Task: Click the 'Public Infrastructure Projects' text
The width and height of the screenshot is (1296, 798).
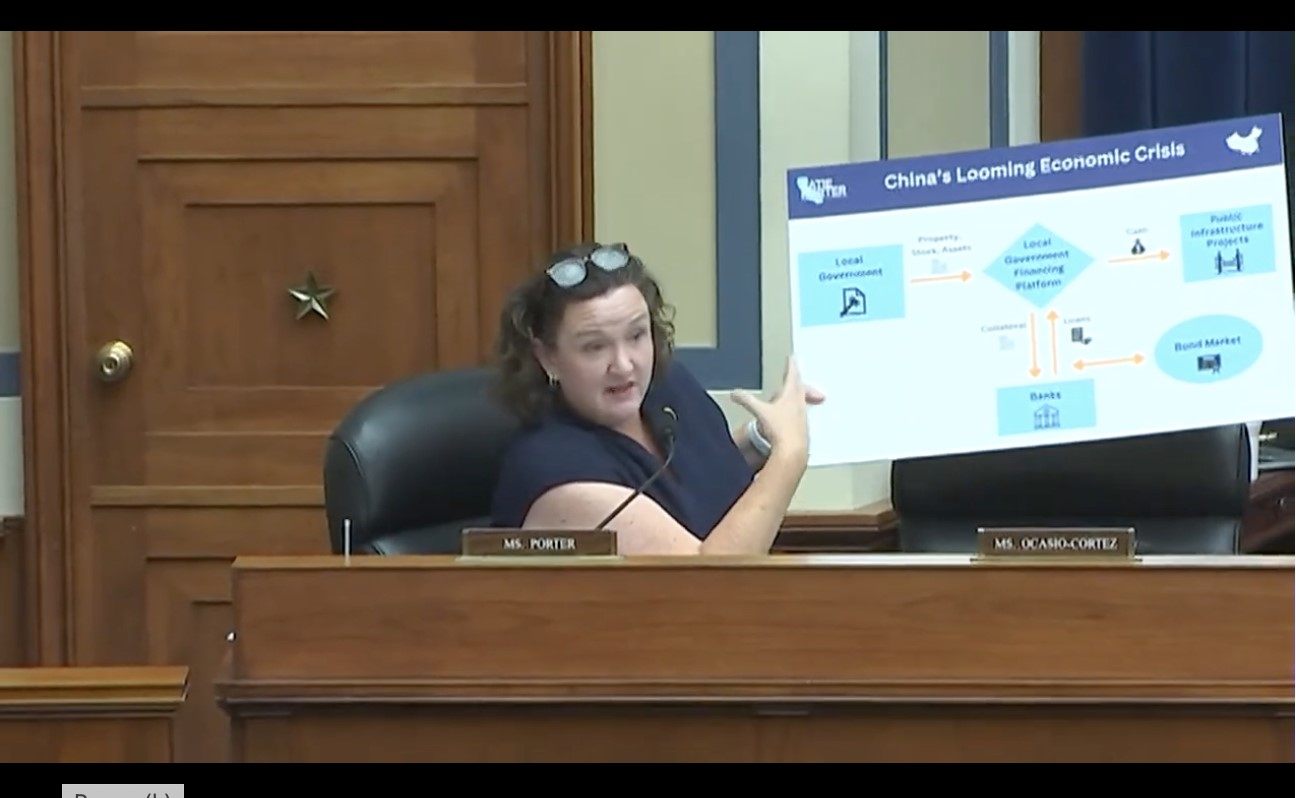Action: click(x=1226, y=228)
